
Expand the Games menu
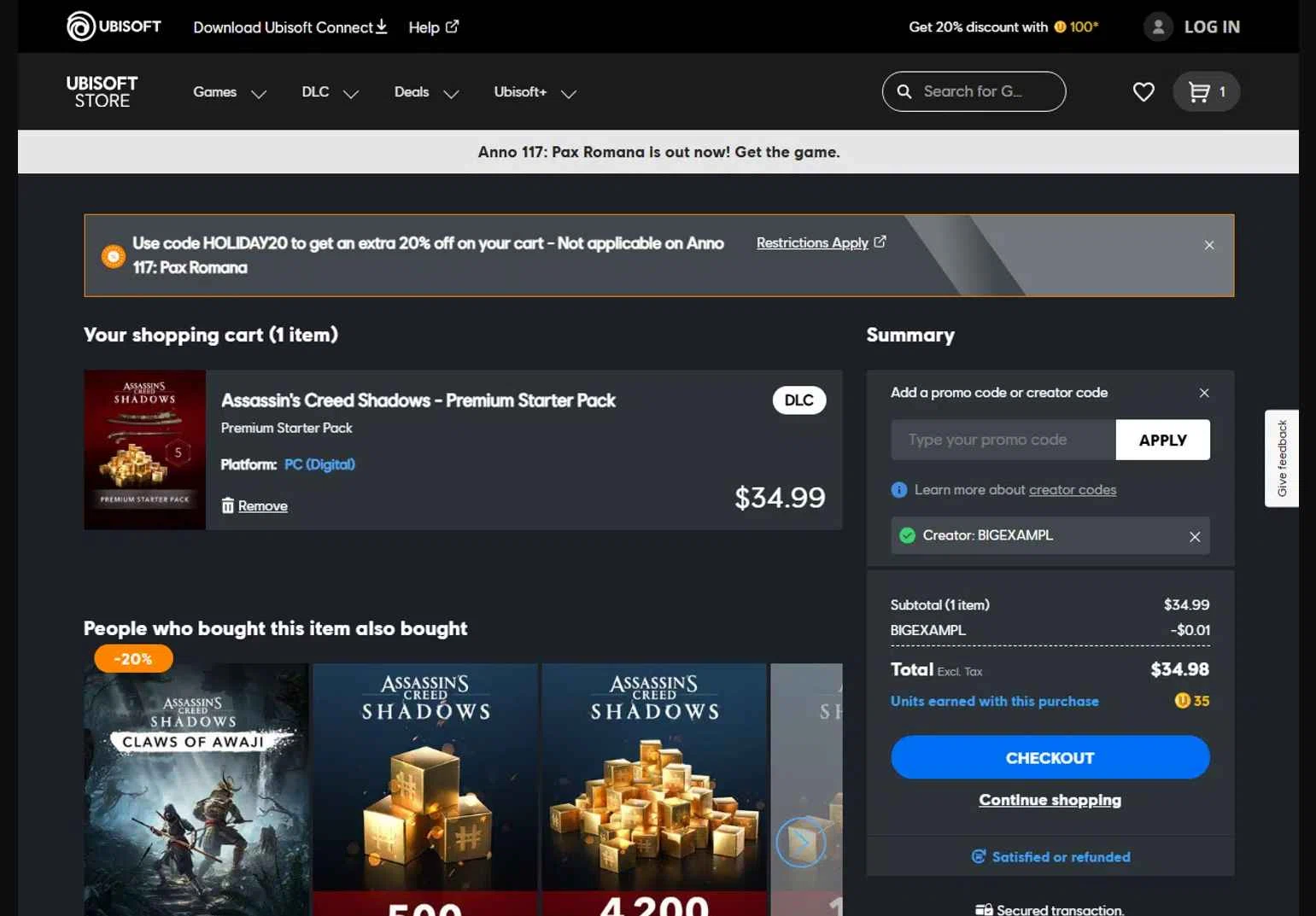(x=229, y=92)
